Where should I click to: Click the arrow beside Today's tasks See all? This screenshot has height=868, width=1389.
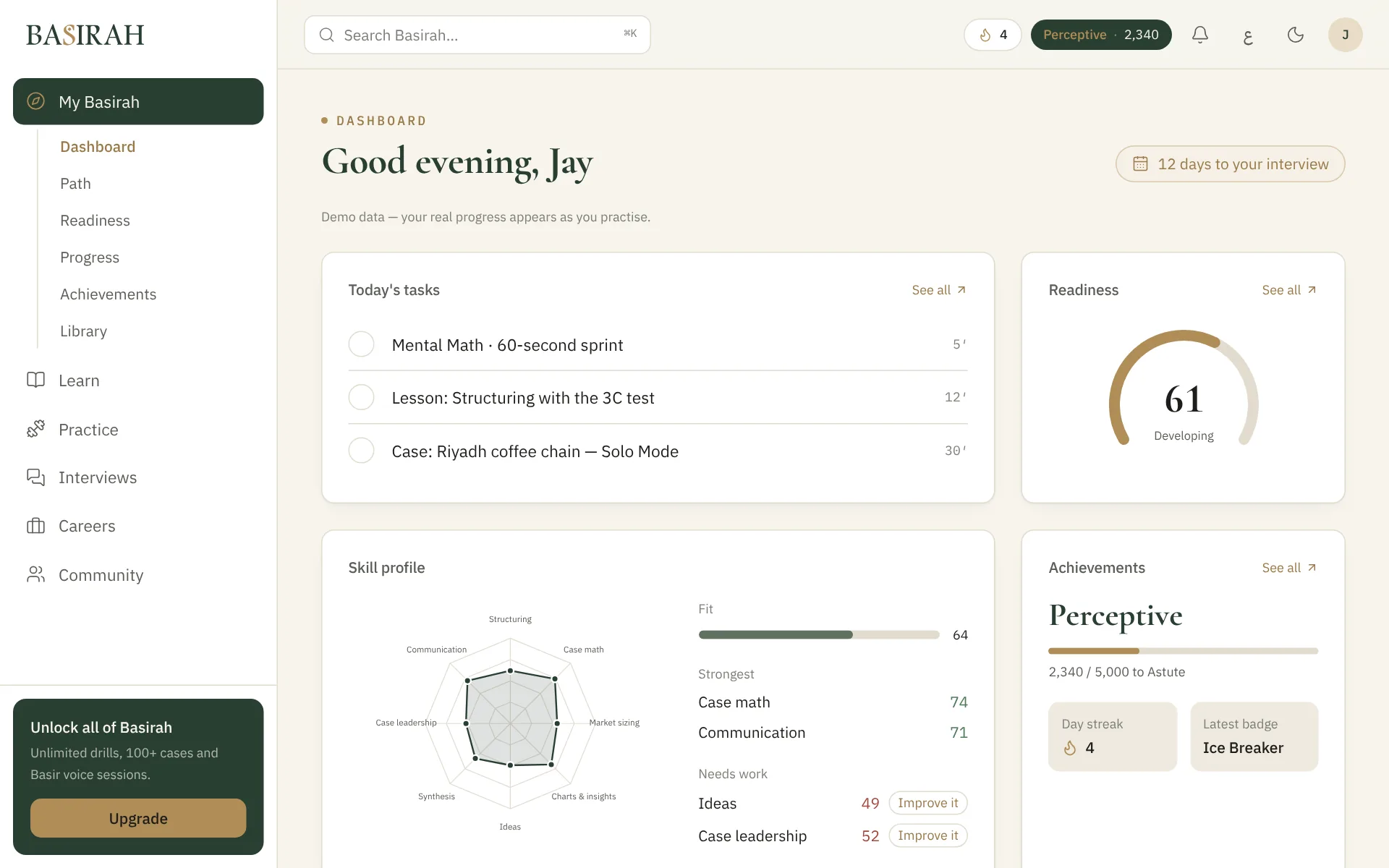[961, 290]
